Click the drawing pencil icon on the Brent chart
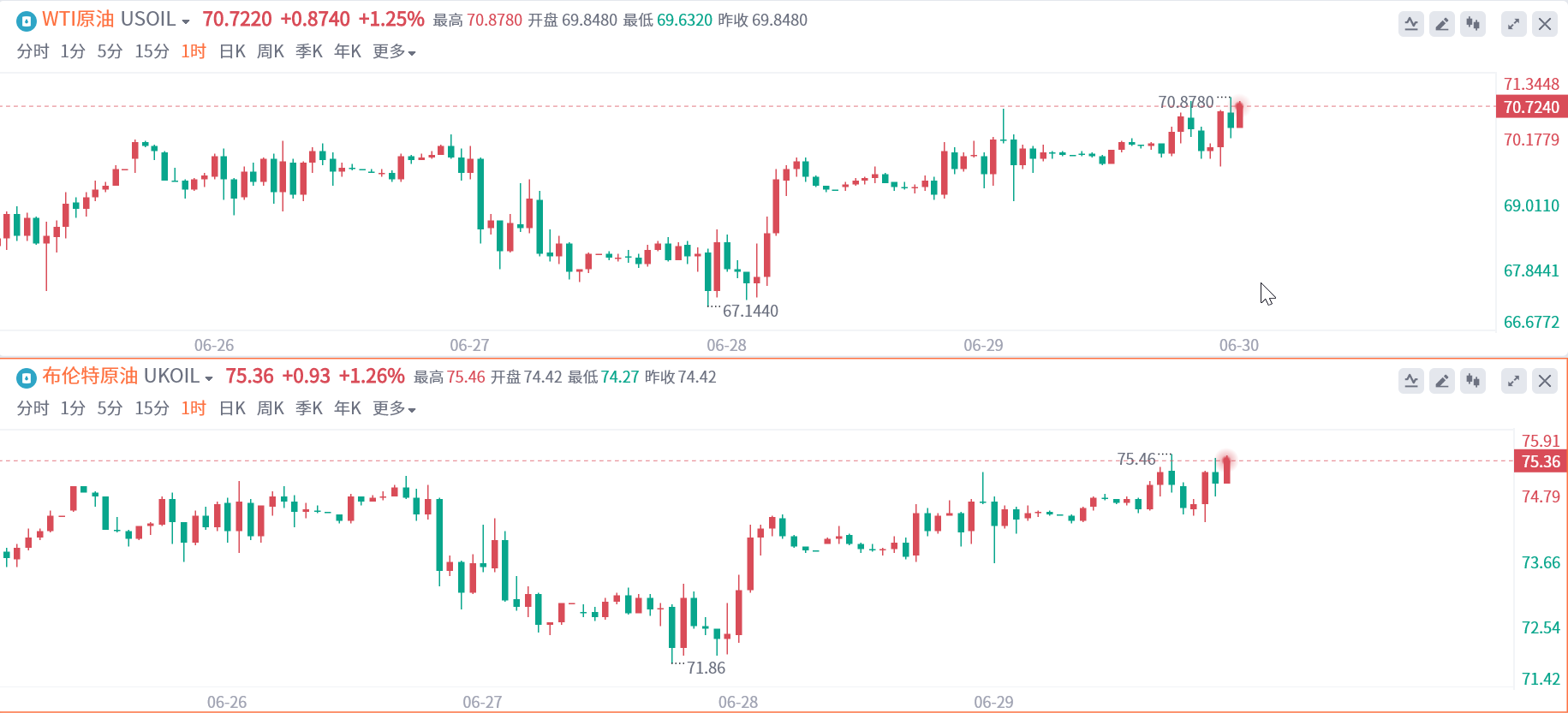 [x=1442, y=381]
